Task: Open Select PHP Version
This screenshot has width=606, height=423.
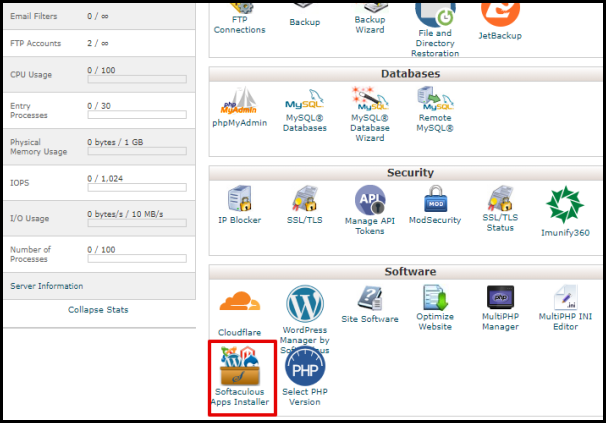Action: tap(305, 376)
